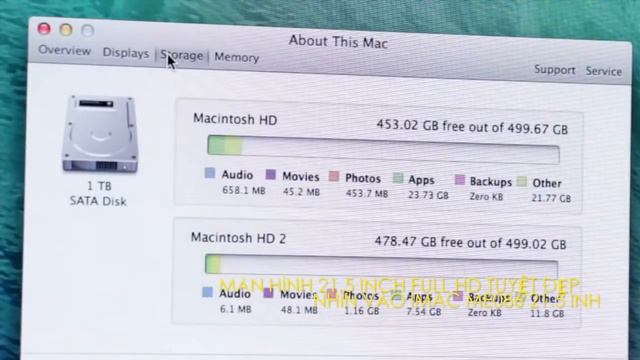Click '453.02 GB free out of 499.67 GB'

472,127
